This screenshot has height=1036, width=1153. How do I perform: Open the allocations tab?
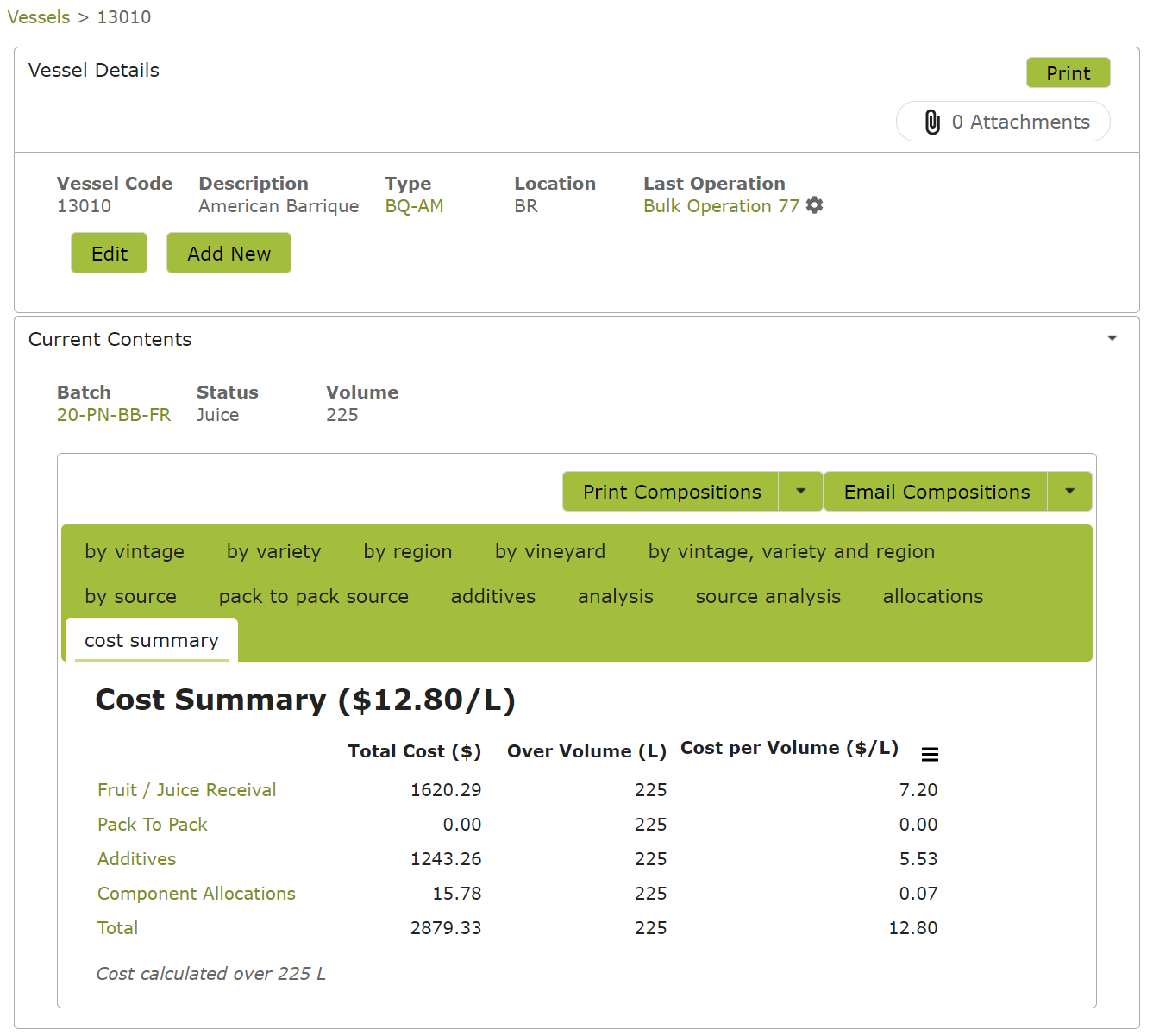click(933, 596)
